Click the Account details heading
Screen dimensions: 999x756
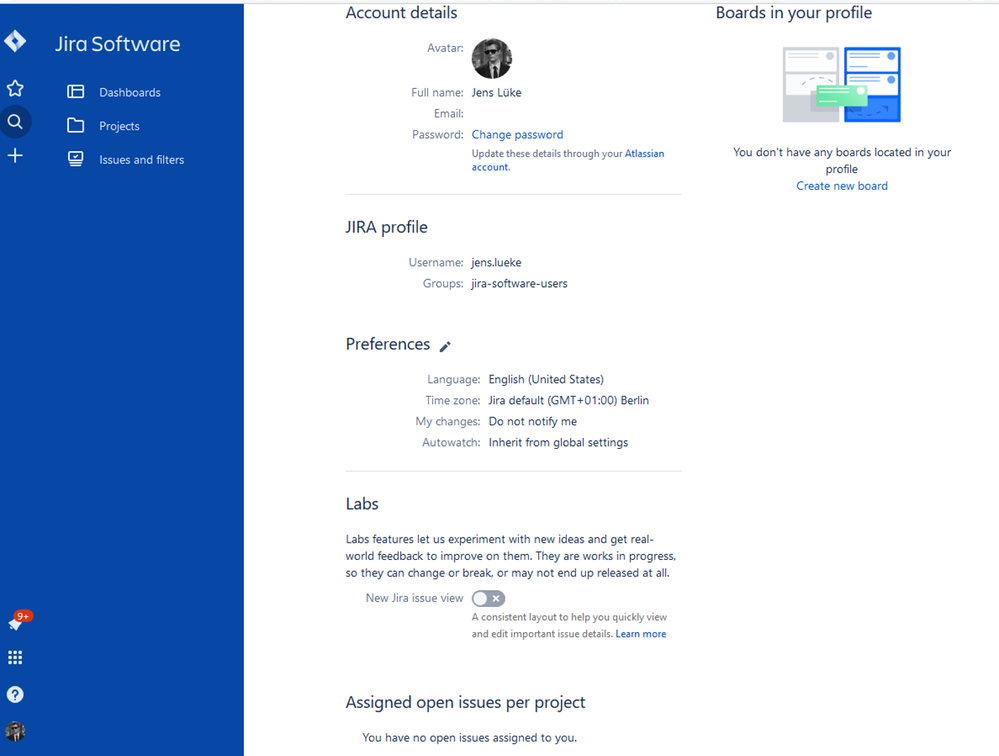[401, 13]
